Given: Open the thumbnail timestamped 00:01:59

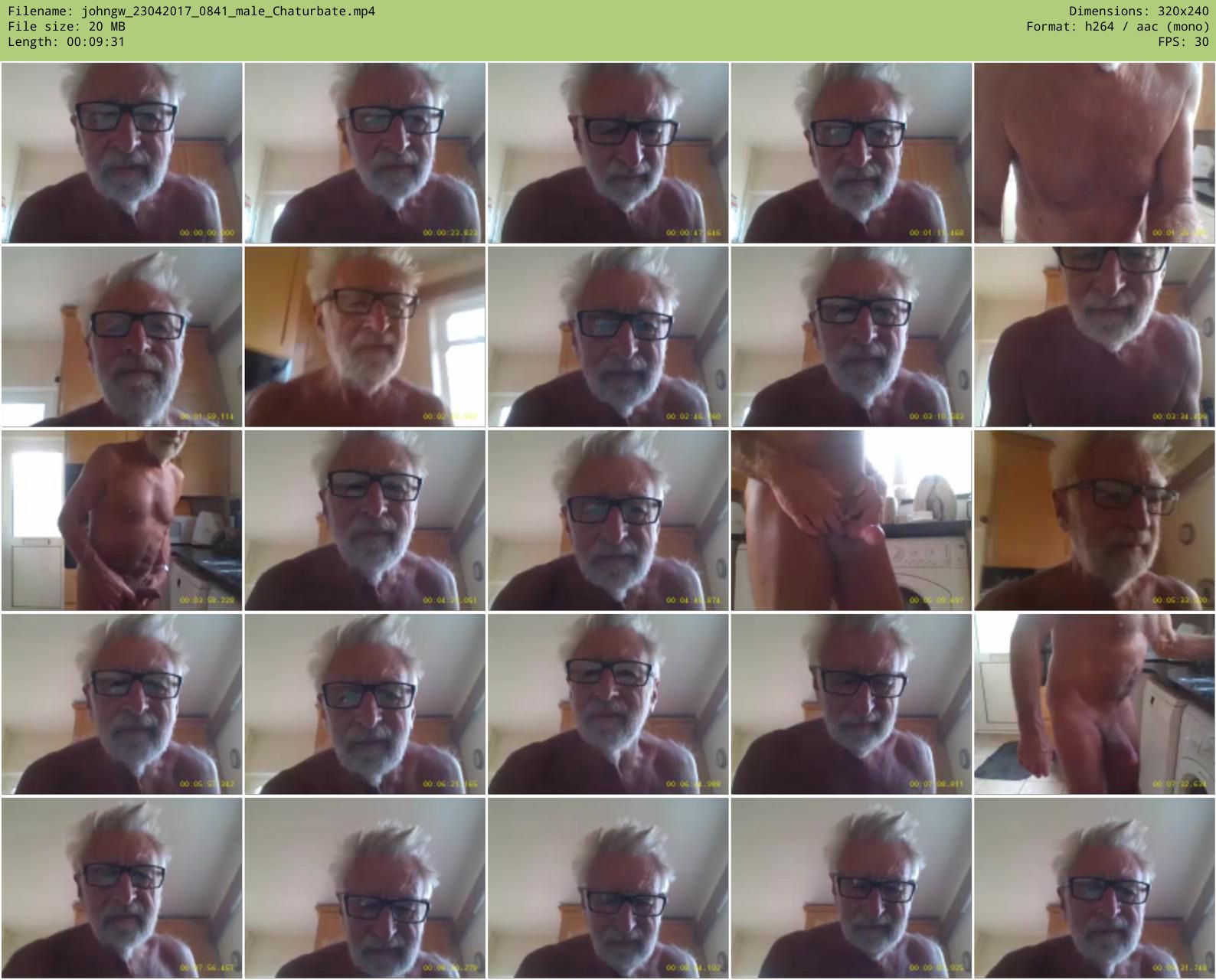Looking at the screenshot, I should (122, 337).
